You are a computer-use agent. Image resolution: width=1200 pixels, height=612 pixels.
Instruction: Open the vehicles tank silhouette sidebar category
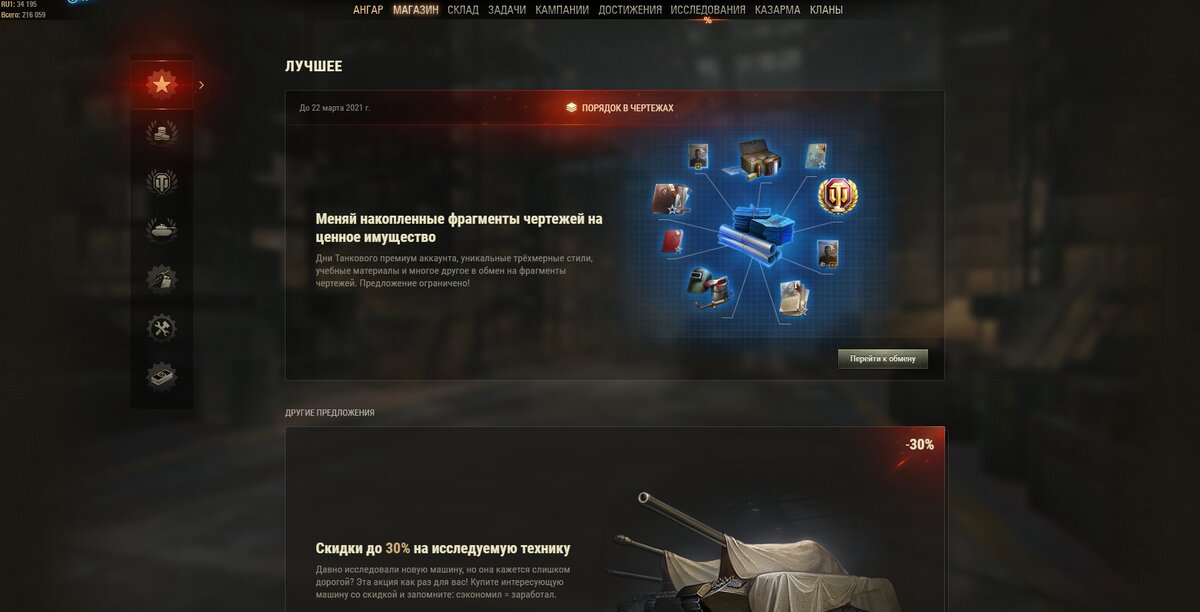click(x=162, y=231)
